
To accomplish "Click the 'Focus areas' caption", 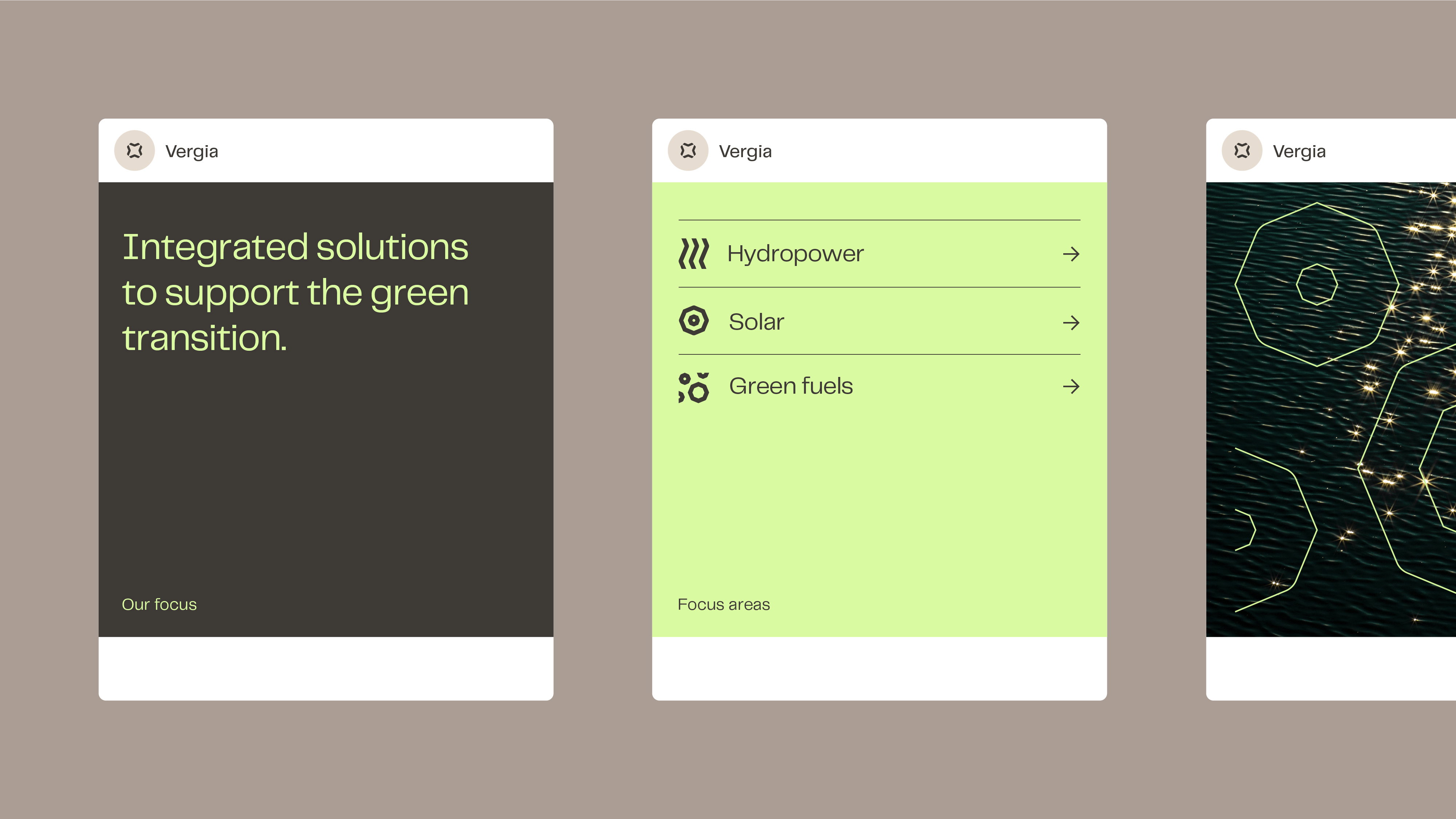I will coord(724,604).
